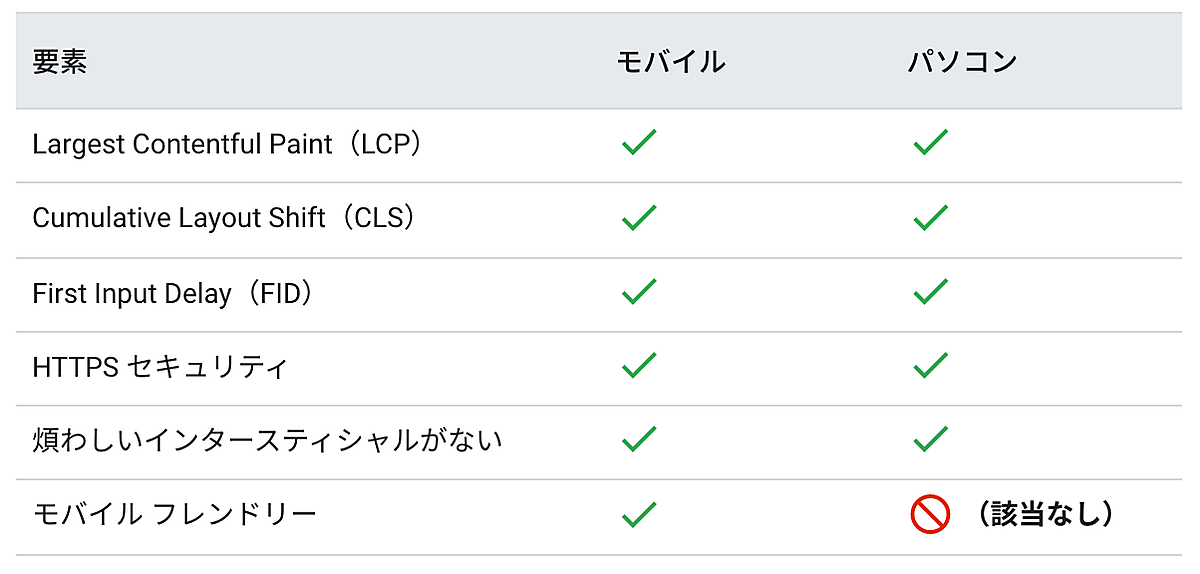1200x574 pixels.
Task: Click the Cumulative Layout Shift (CLS) label
Action: coord(224,218)
